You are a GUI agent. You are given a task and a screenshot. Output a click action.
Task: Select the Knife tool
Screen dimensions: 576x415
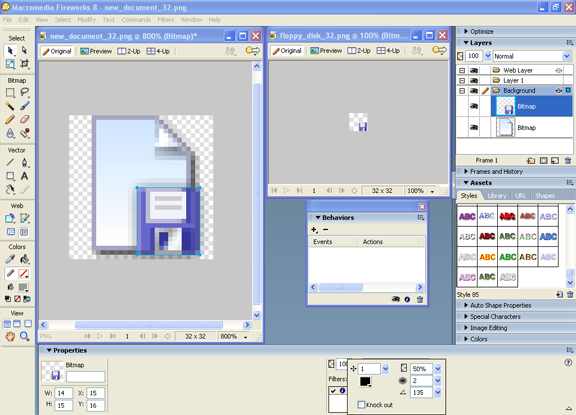[x=24, y=190]
